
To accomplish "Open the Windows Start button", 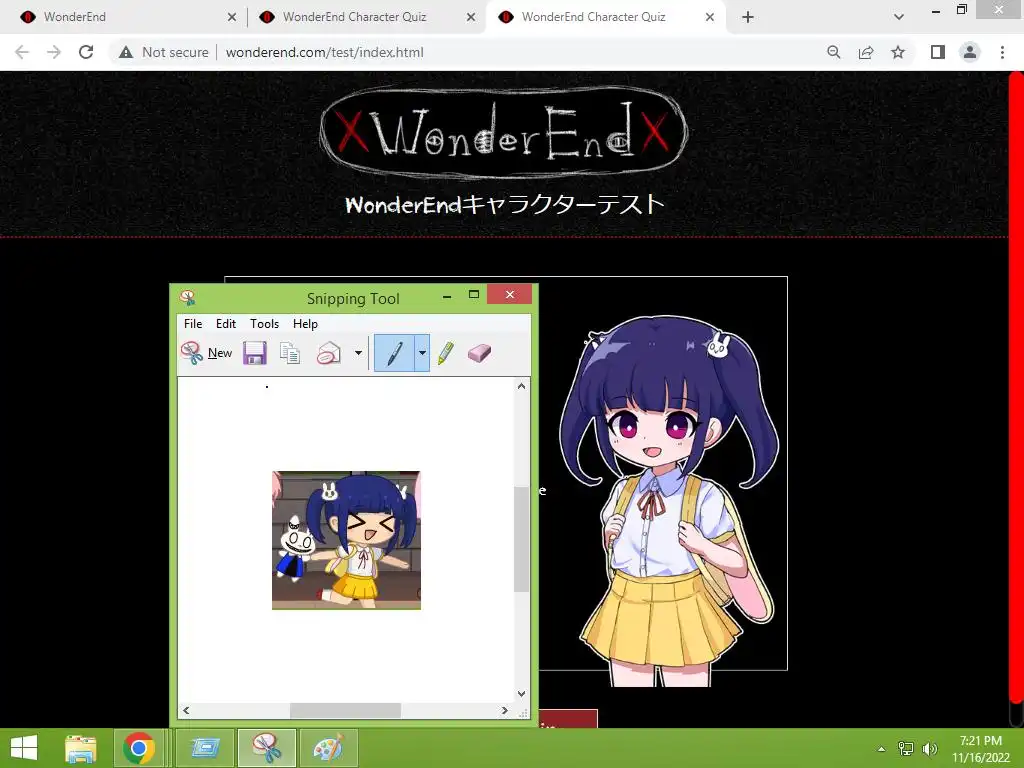I will pos(24,748).
